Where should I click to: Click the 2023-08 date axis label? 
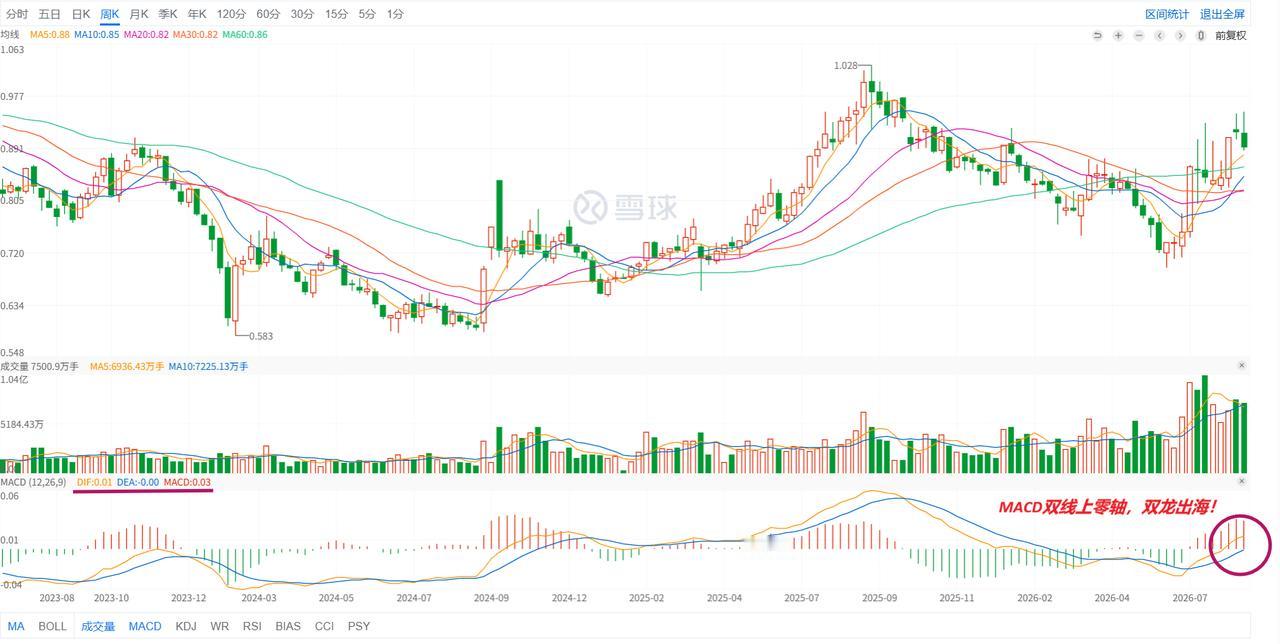[56, 598]
